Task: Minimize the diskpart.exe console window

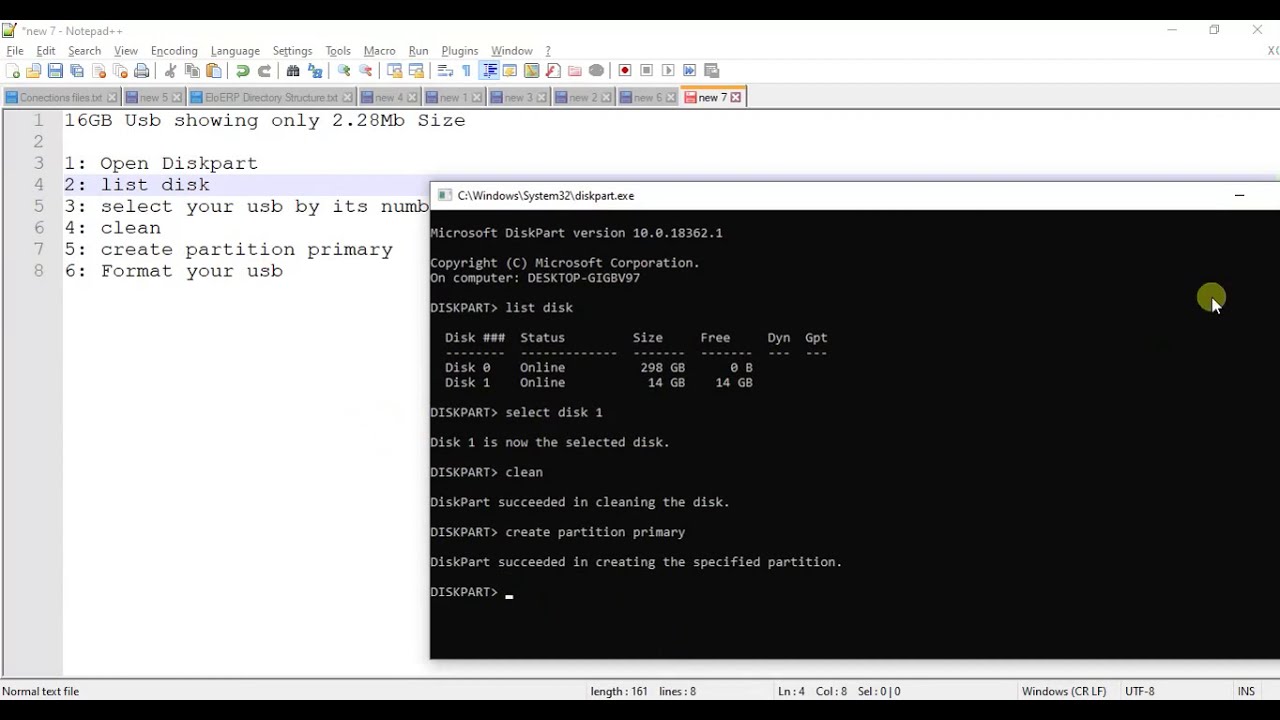Action: click(1239, 196)
